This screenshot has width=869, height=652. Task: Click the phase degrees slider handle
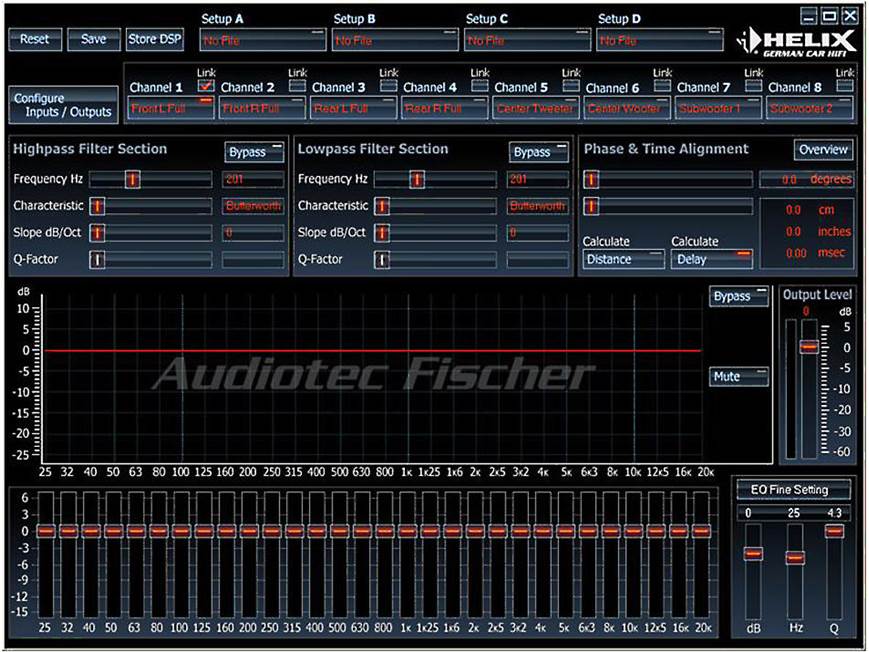coord(591,179)
